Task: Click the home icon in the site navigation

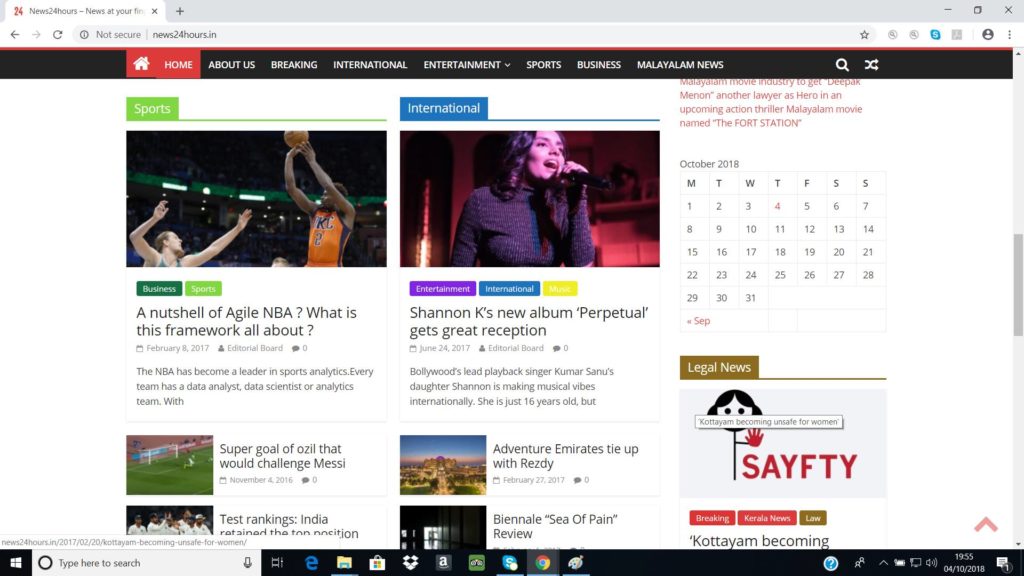Action: (141, 64)
